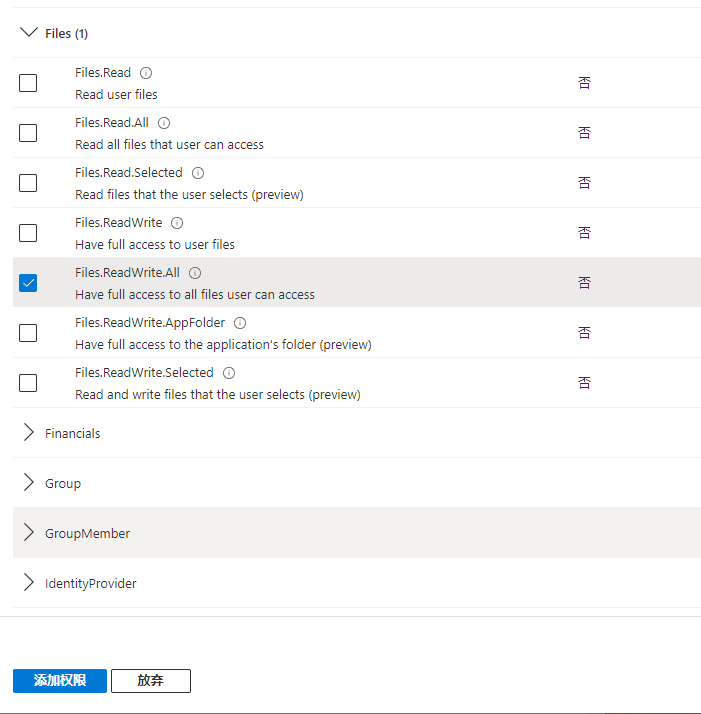The height and width of the screenshot is (714, 701).
Task: Select the Files.ReadWrite.Selected checkbox
Action: click(x=28, y=383)
